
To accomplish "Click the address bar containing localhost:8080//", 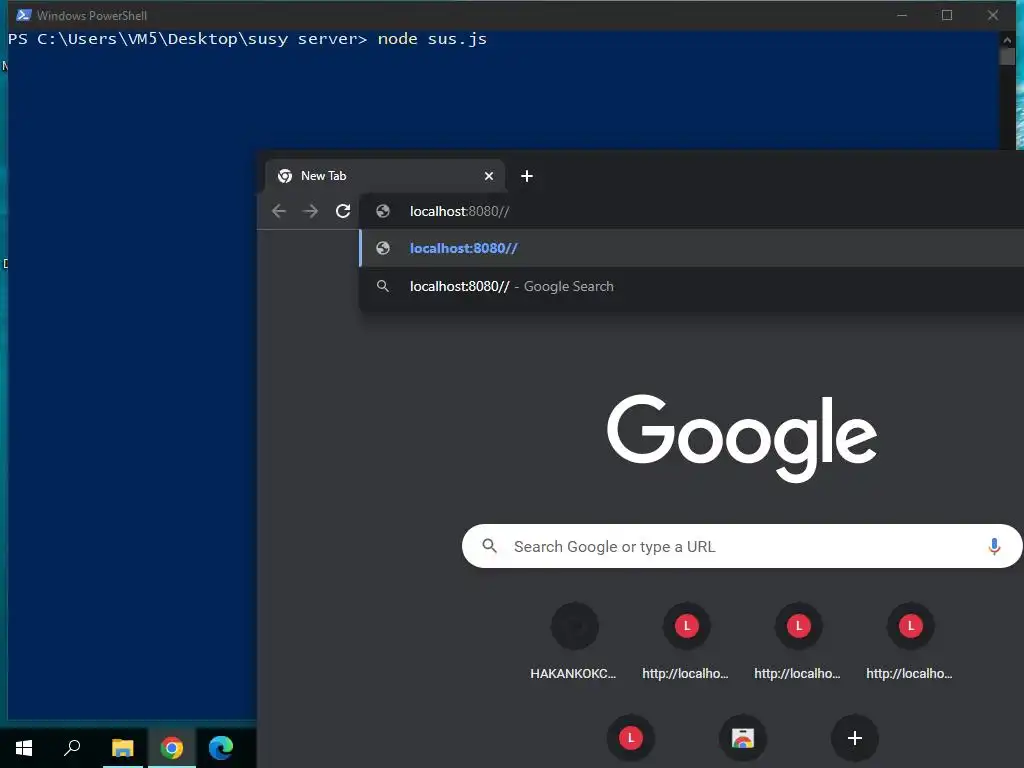I will tap(692, 211).
